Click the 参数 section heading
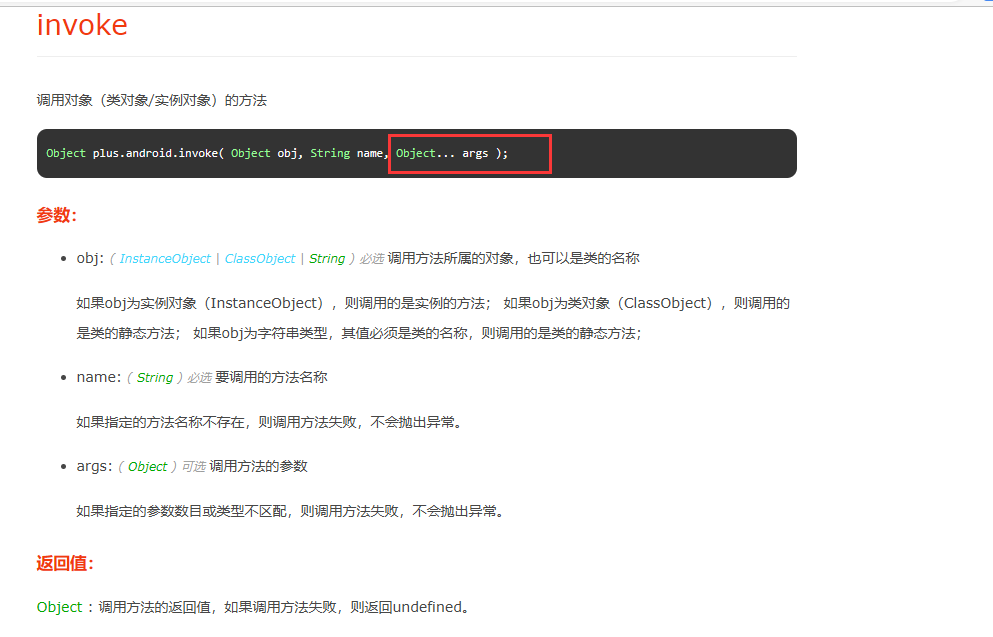This screenshot has width=993, height=637. pos(55,213)
